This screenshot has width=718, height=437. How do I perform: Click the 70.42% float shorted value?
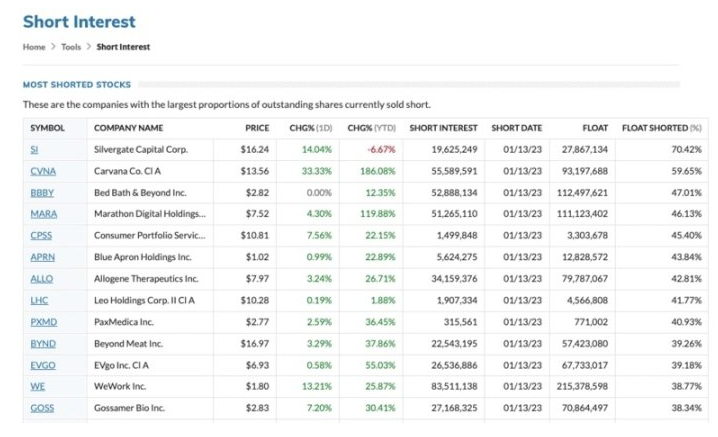point(686,149)
